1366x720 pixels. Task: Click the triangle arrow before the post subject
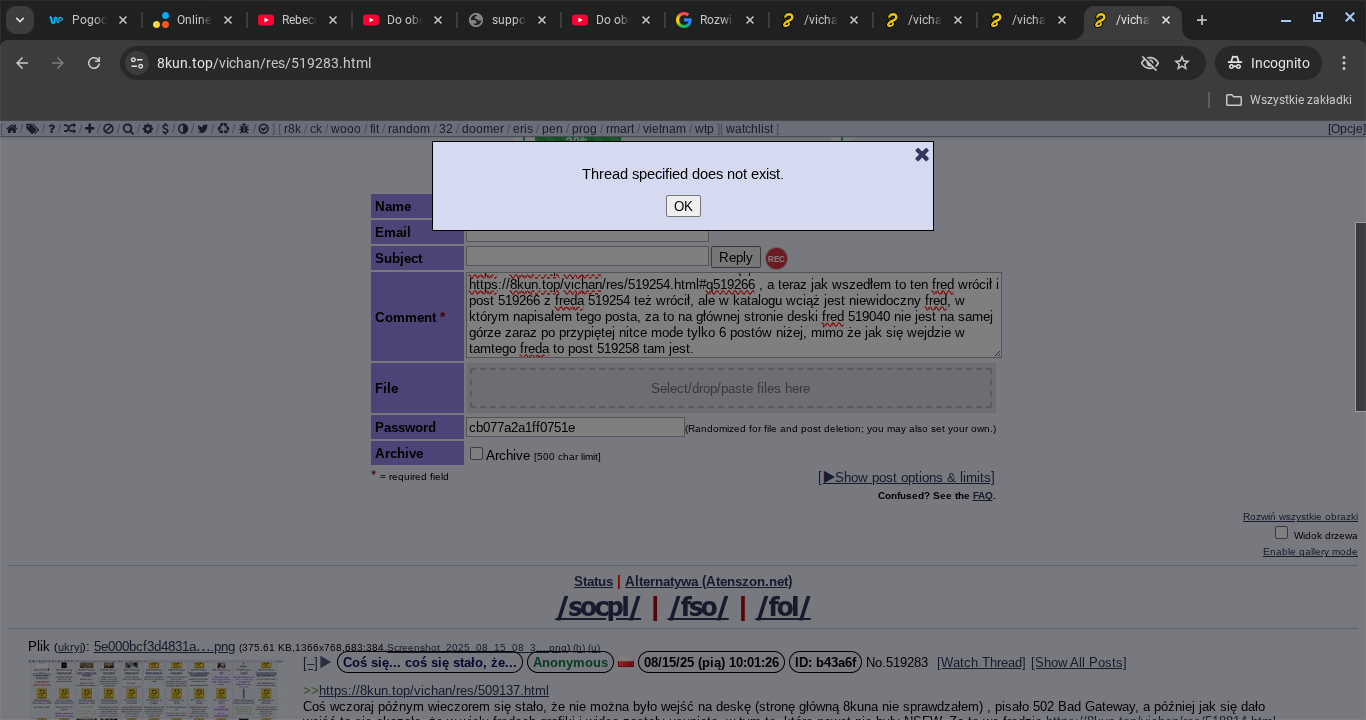coord(326,662)
